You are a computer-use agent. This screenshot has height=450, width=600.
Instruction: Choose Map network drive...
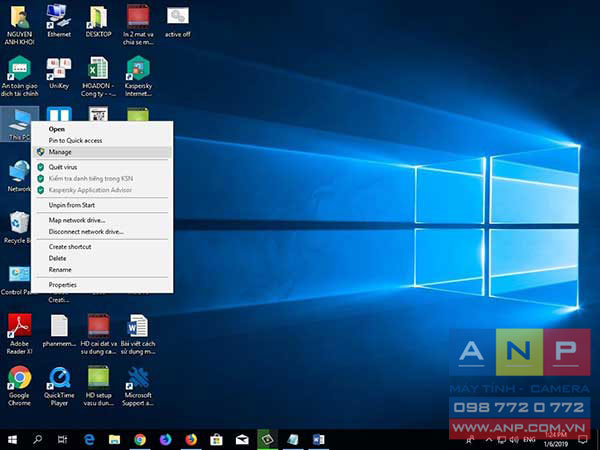tap(102, 220)
